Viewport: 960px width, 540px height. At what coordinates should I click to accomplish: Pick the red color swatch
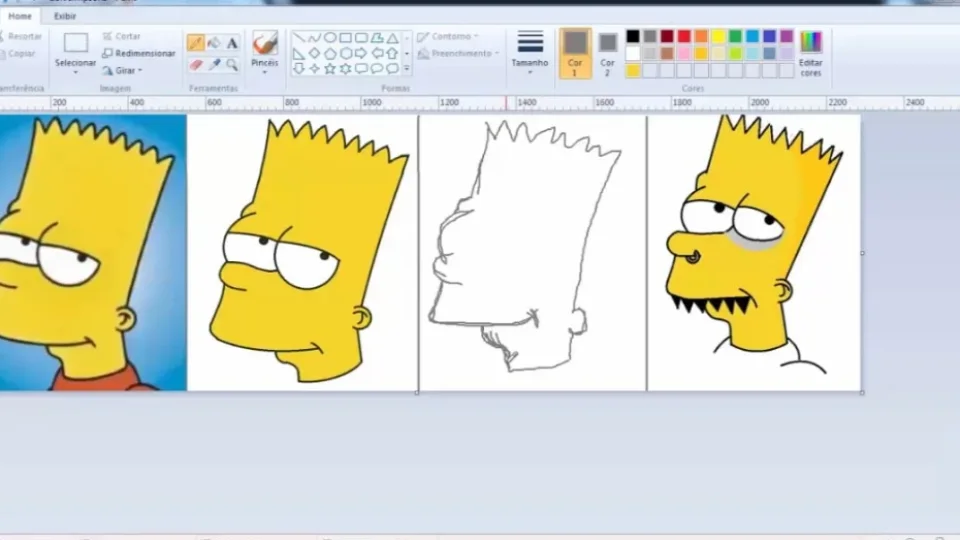click(x=684, y=37)
